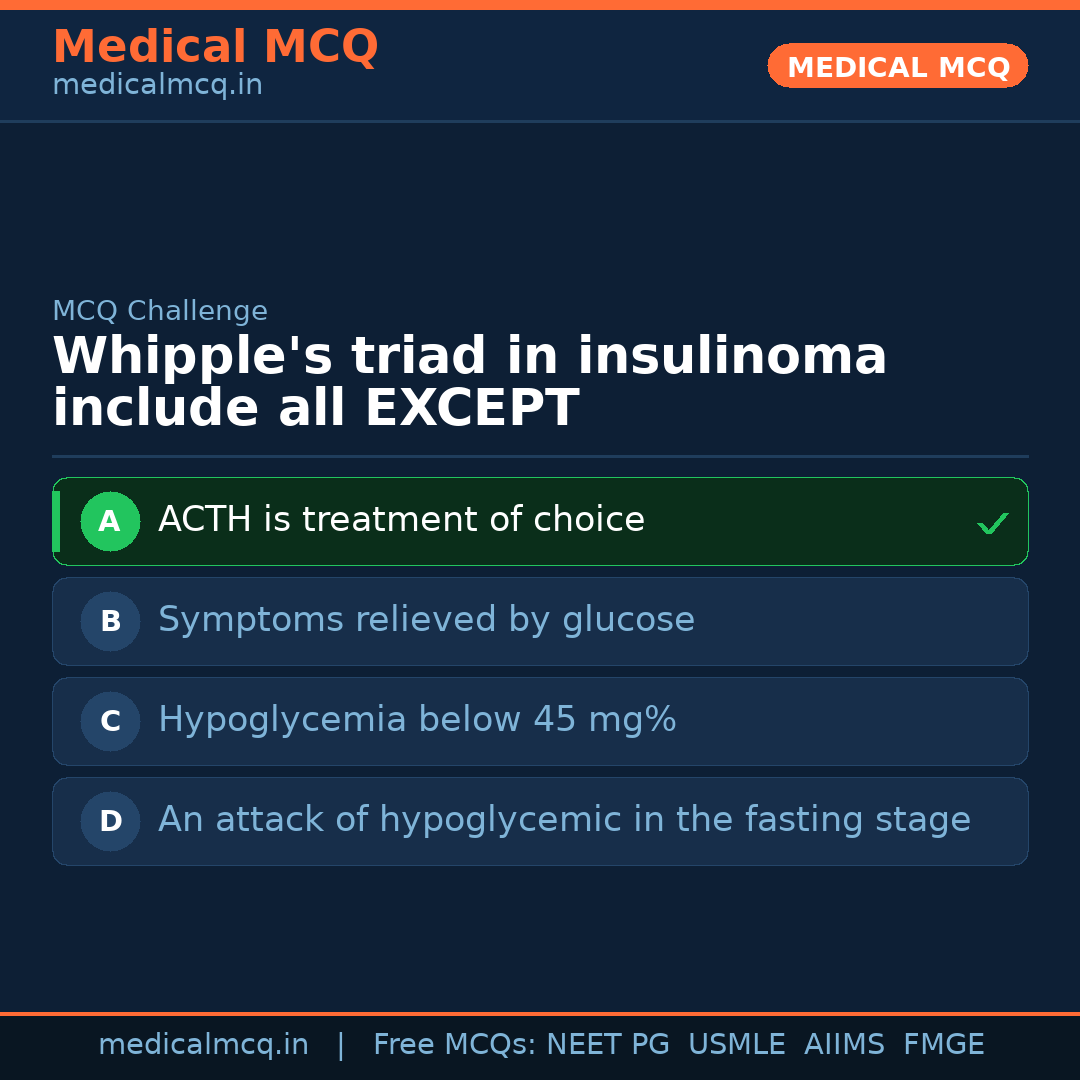Viewport: 1080px width, 1080px height.
Task: Open the medicalmcq.in link under the logo
Action: [x=157, y=86]
